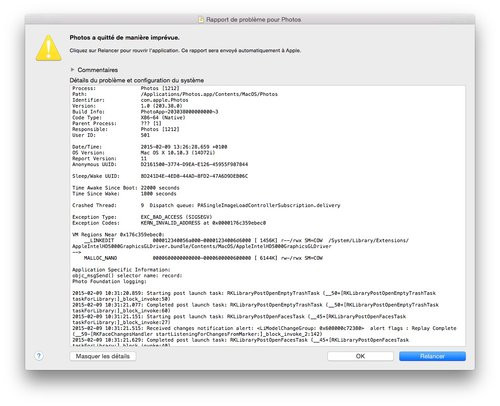Click the 'Received changes notification alert' log line

(x=264, y=328)
